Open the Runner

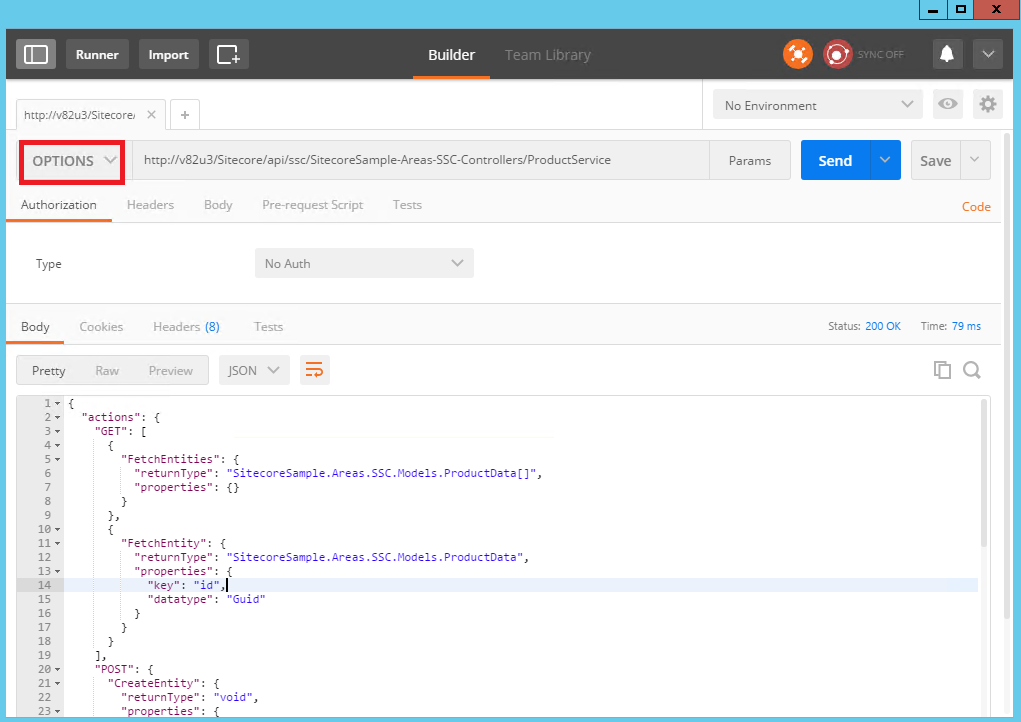point(97,54)
